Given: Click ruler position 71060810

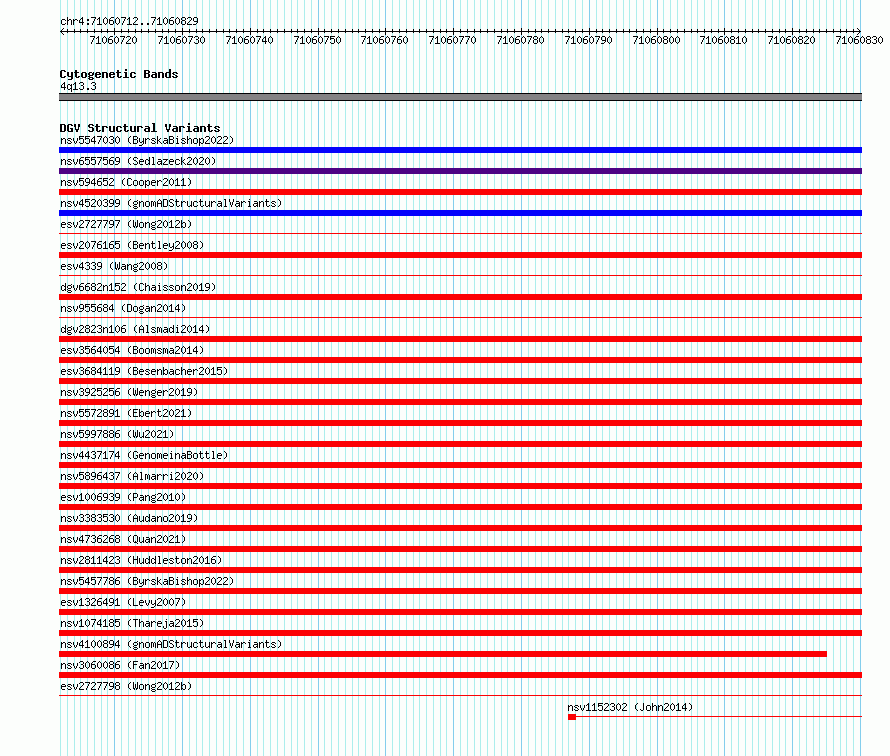Looking at the screenshot, I should pyautogui.click(x=723, y=40).
